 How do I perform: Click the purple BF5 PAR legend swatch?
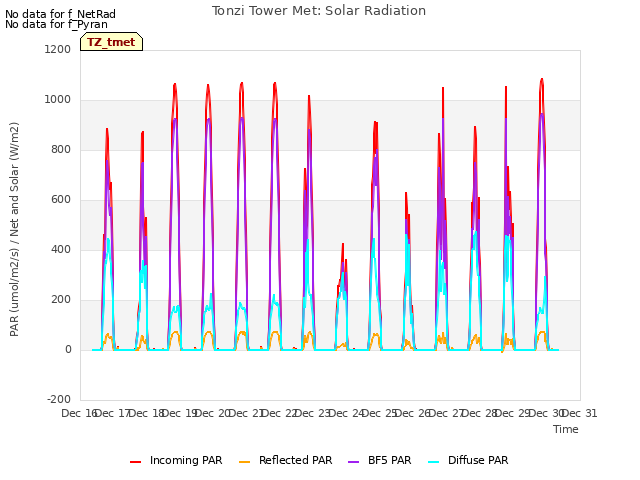(353, 462)
